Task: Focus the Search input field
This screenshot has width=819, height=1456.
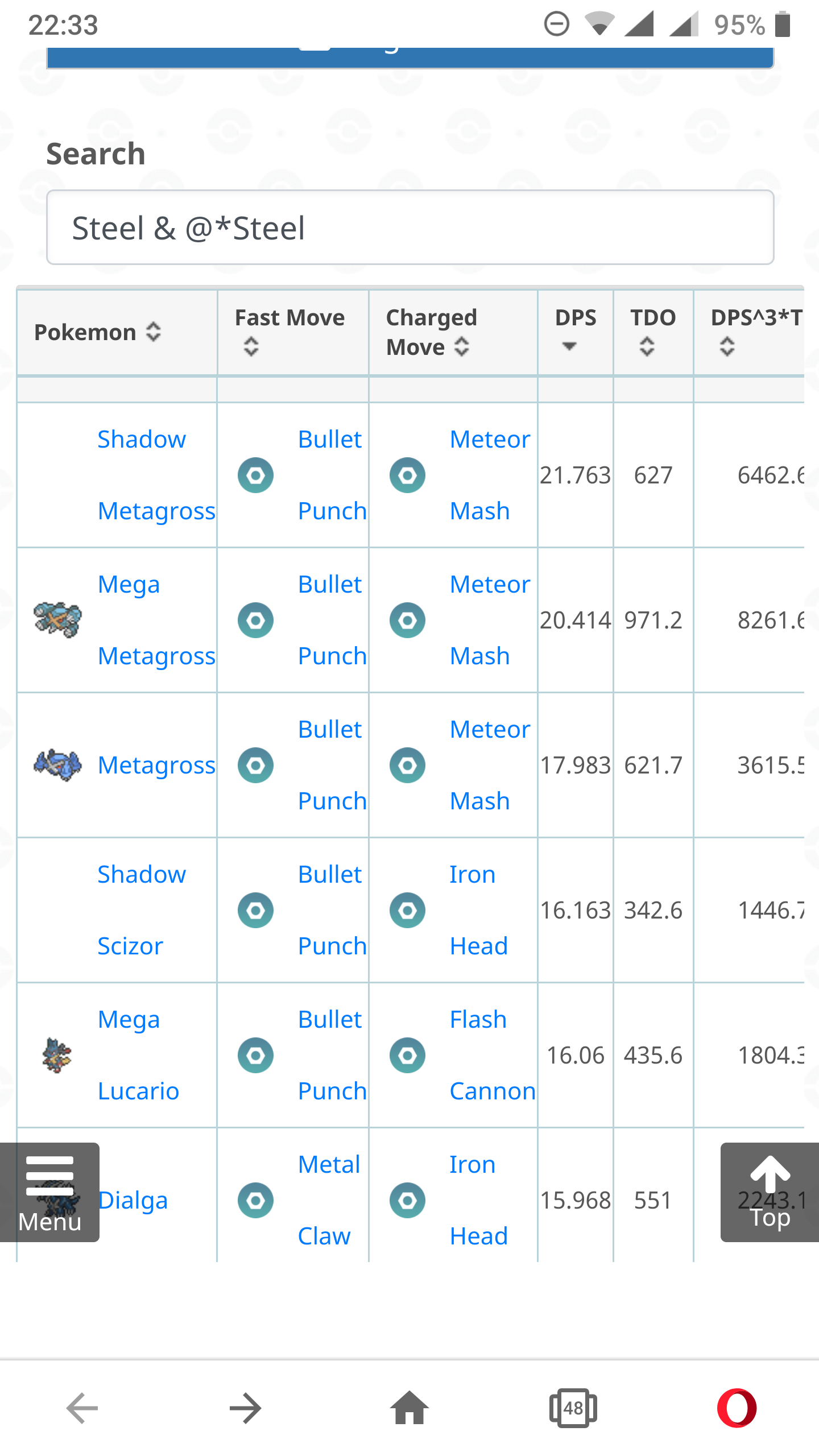Action: 410,227
